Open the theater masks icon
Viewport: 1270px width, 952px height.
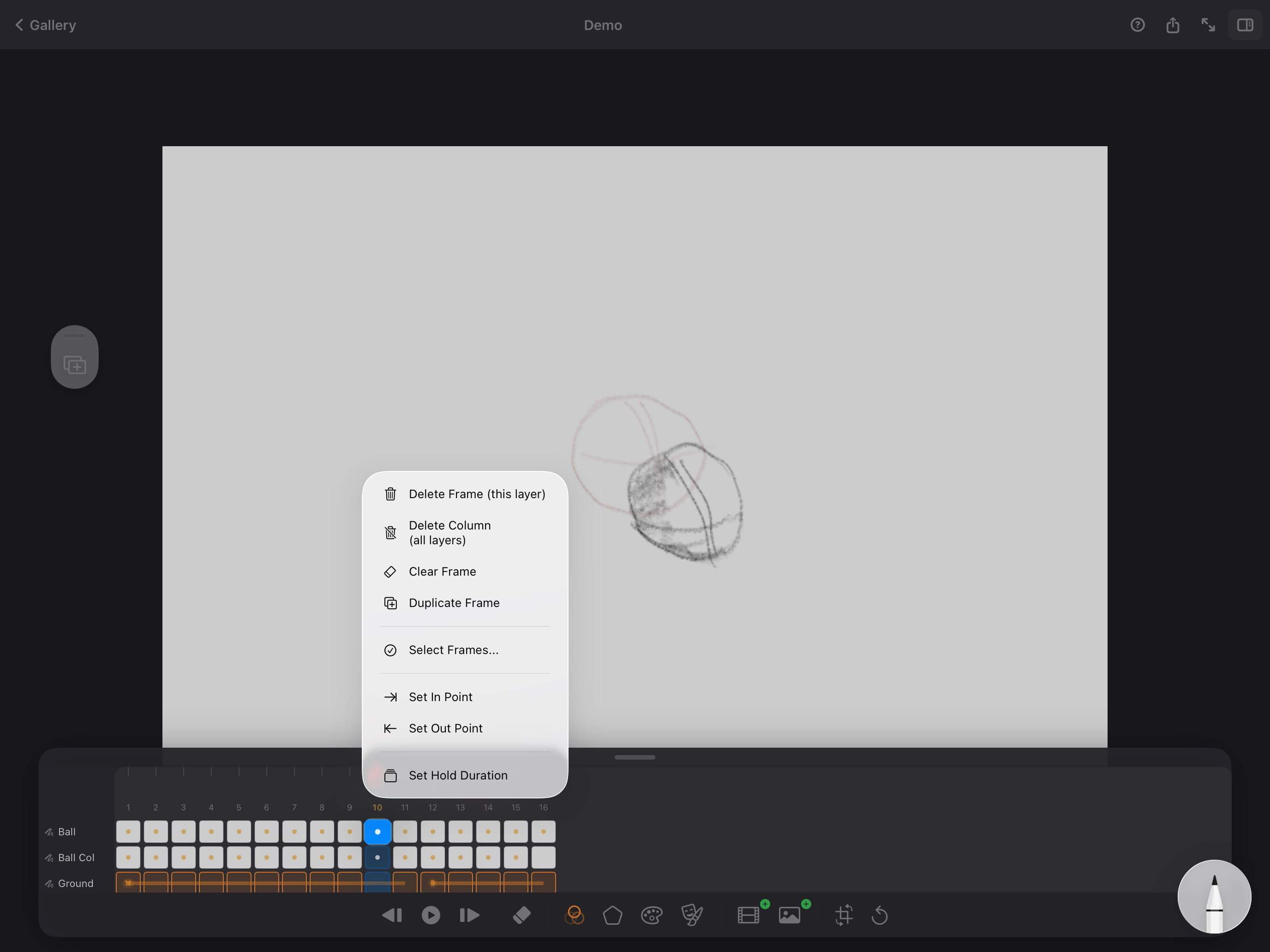point(692,915)
